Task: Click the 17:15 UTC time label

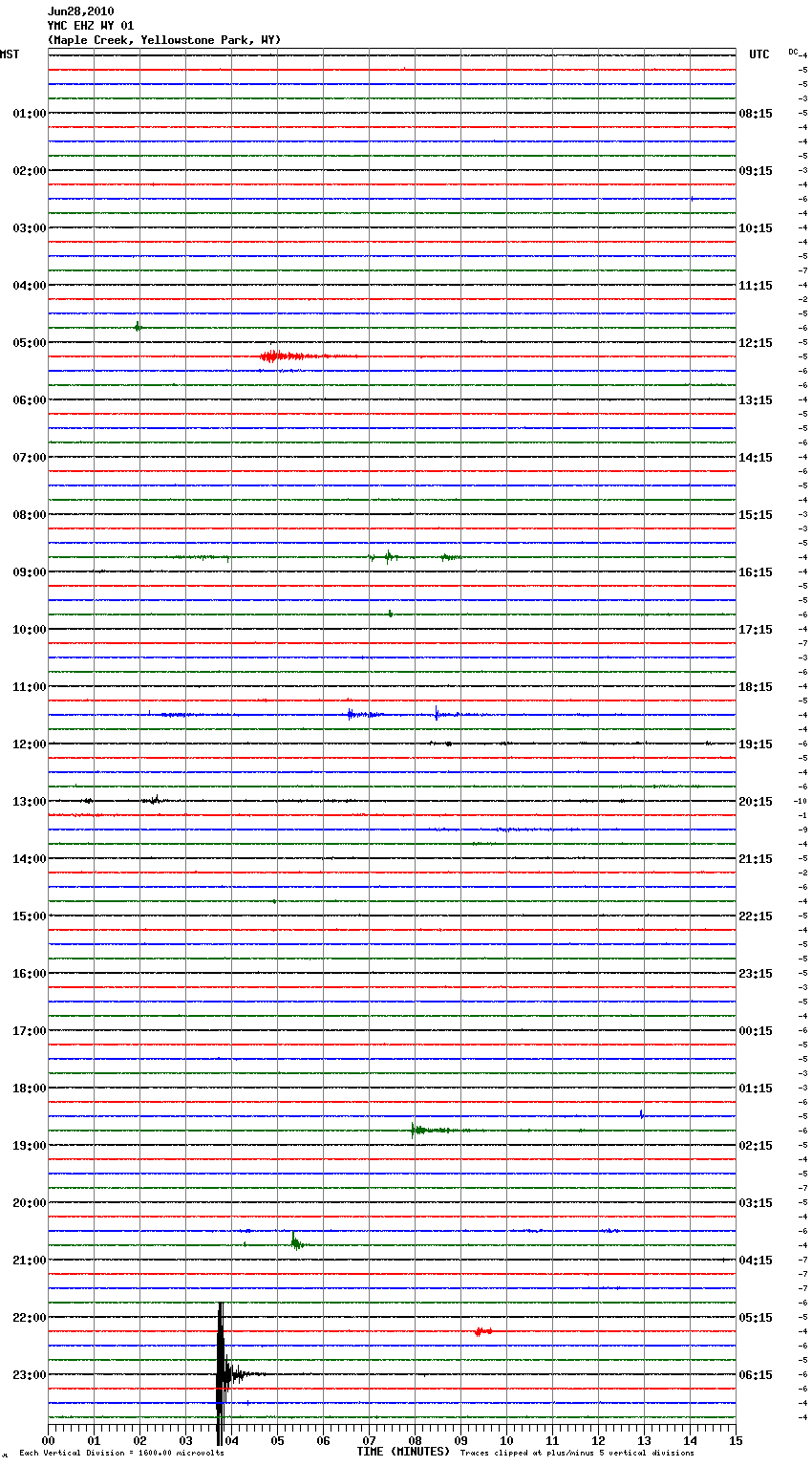Action: tap(756, 630)
